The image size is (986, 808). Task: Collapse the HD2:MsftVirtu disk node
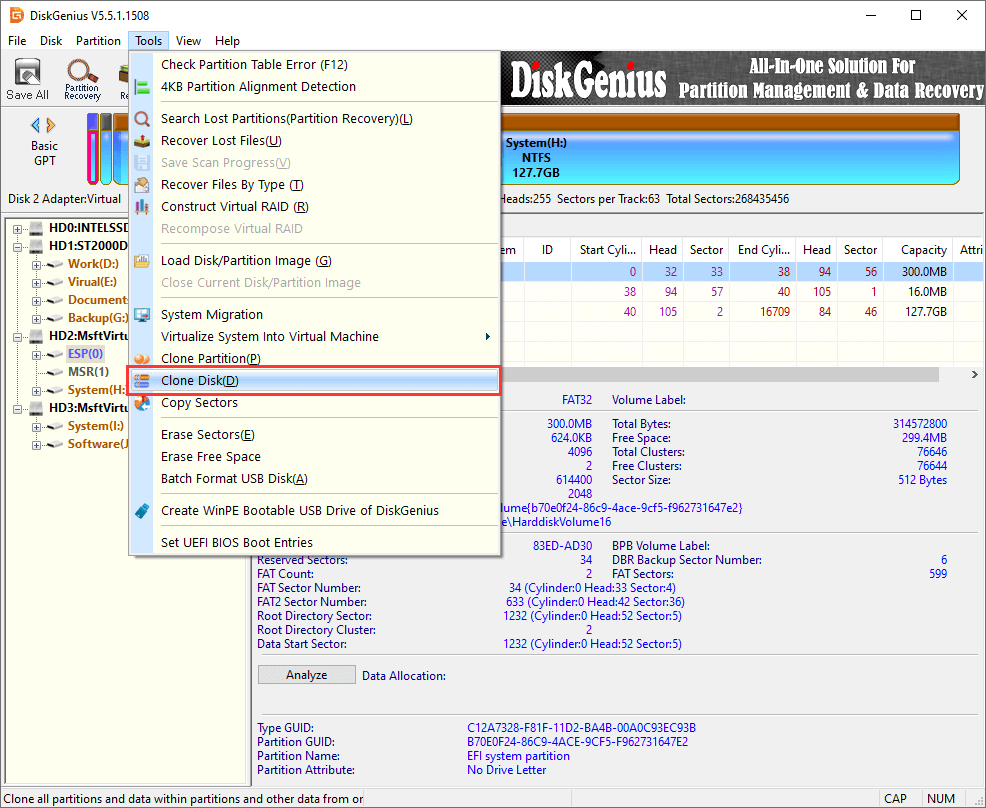18,337
